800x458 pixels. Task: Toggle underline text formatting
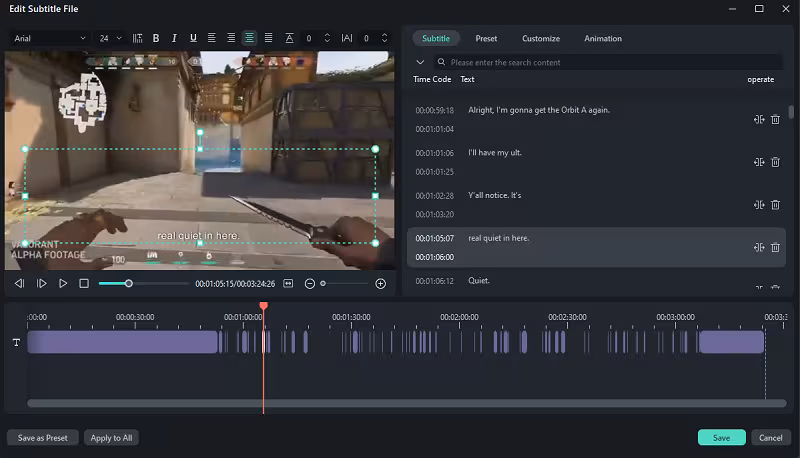193,38
